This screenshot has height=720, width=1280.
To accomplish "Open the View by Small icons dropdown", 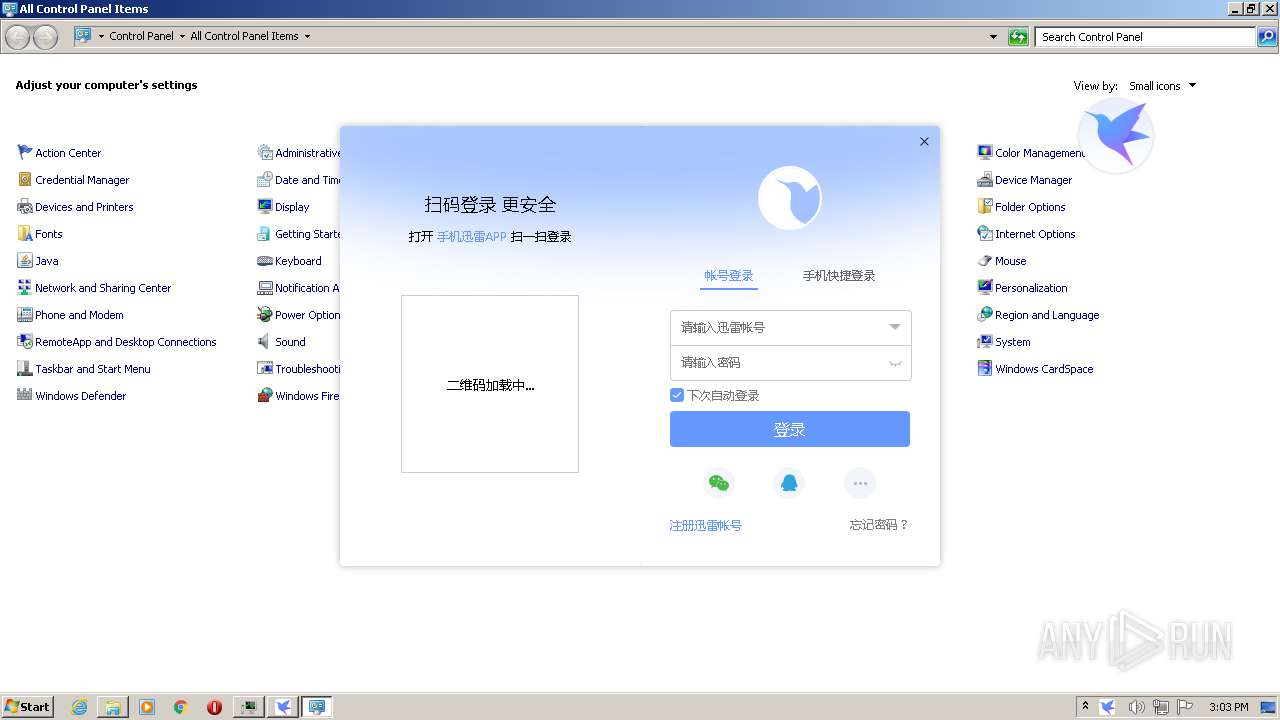I will [x=1163, y=86].
